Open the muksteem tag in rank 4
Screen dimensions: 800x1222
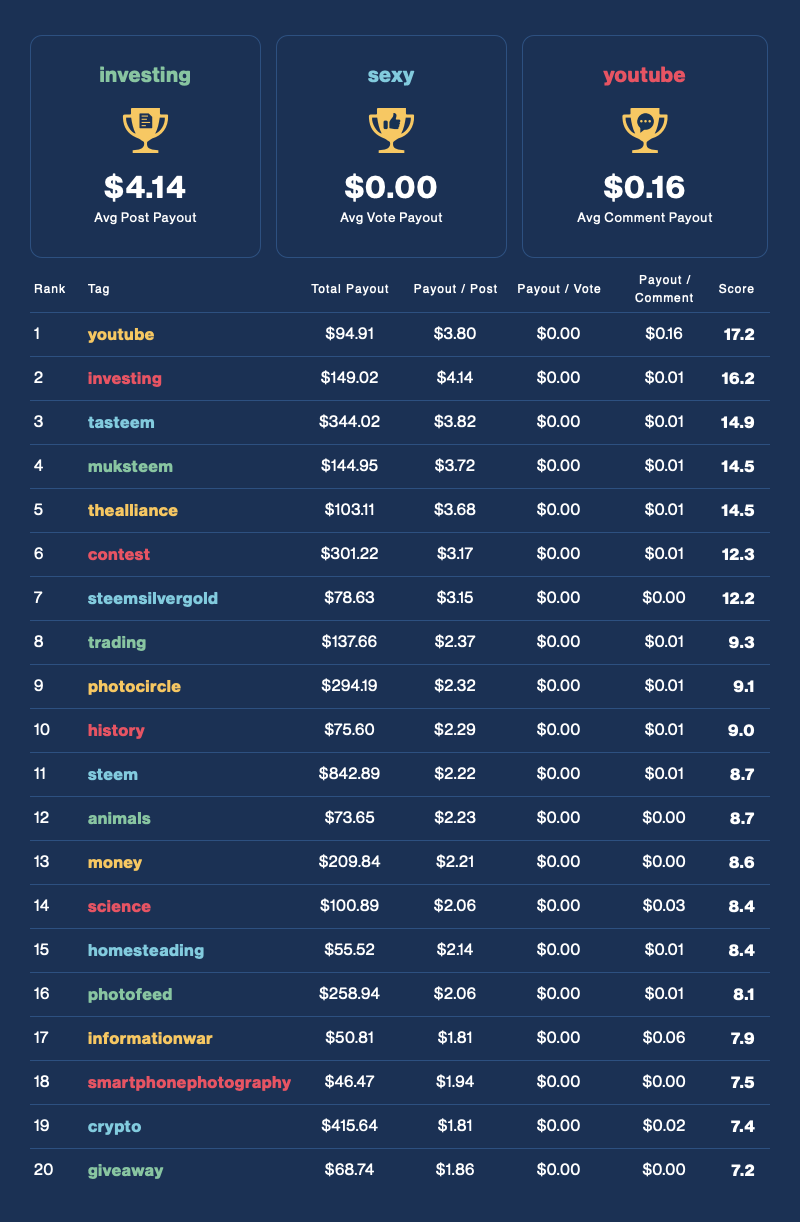[x=130, y=466]
